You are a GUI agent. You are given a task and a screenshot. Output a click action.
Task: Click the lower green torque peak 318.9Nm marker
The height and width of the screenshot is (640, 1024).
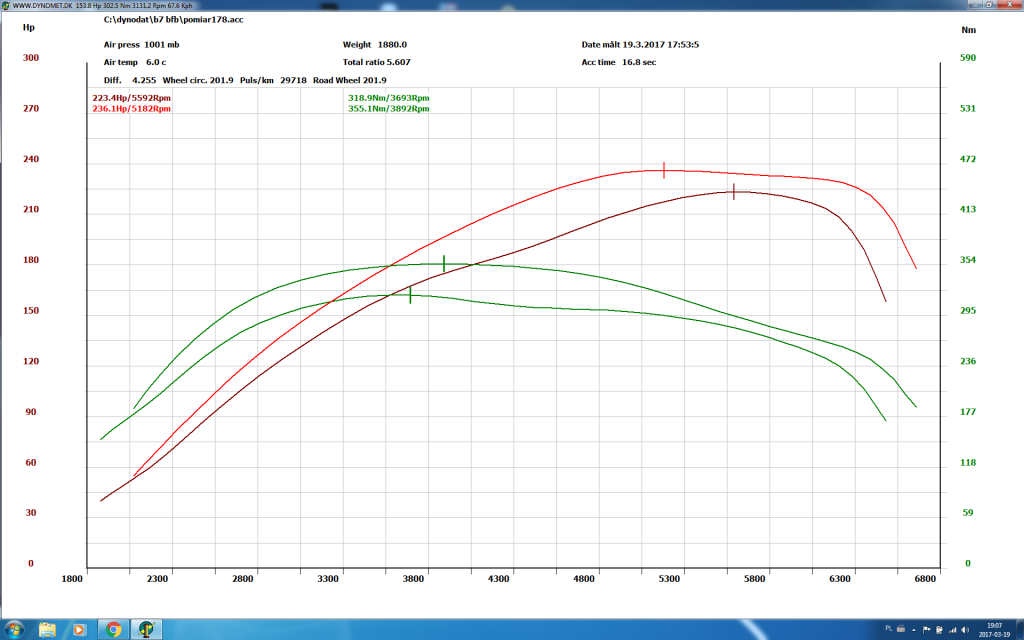point(410,295)
